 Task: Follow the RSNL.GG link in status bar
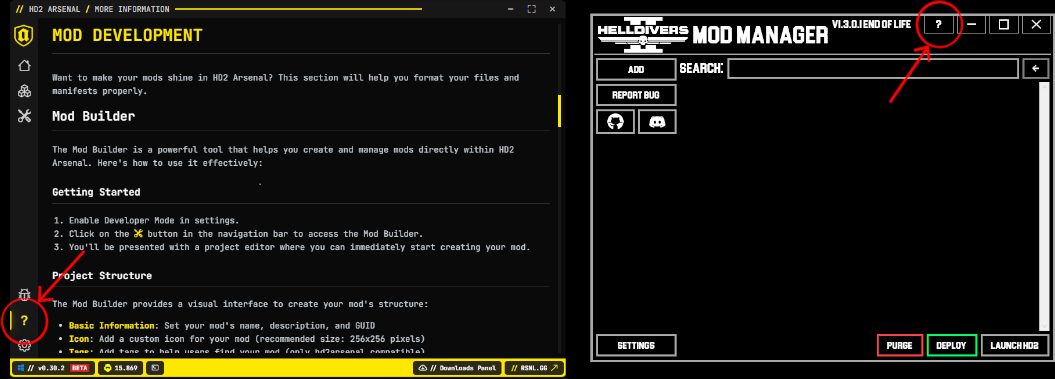tap(534, 368)
